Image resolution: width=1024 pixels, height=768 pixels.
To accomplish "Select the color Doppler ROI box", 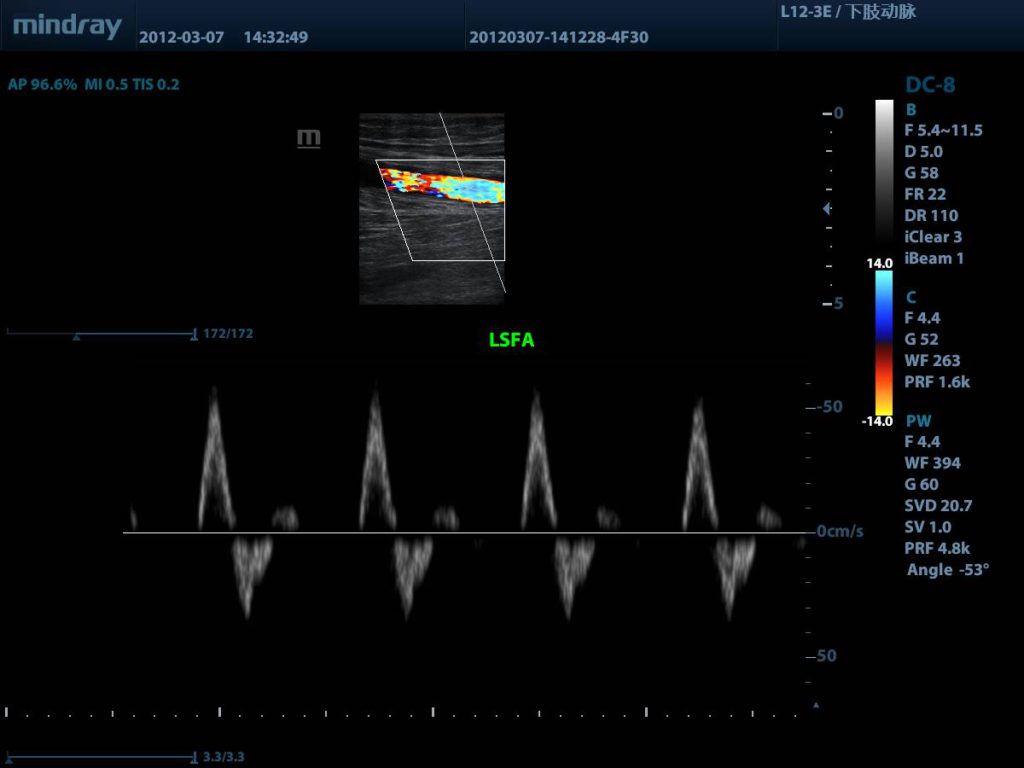I will 440,210.
